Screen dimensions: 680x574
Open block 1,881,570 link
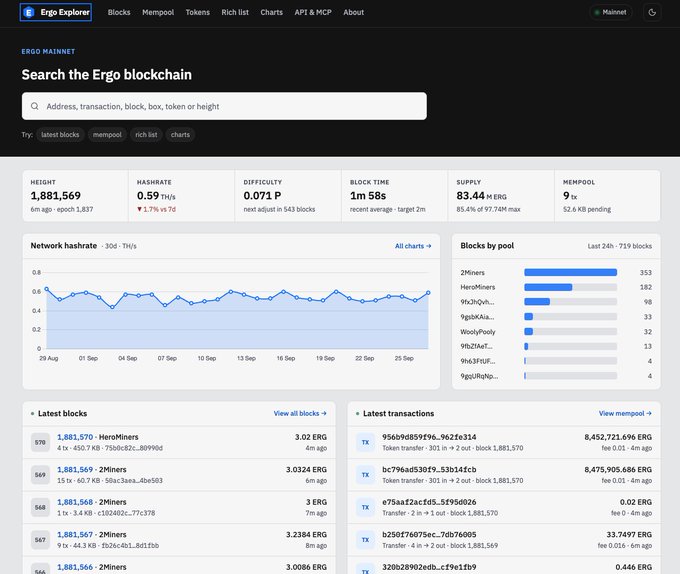click(75, 437)
